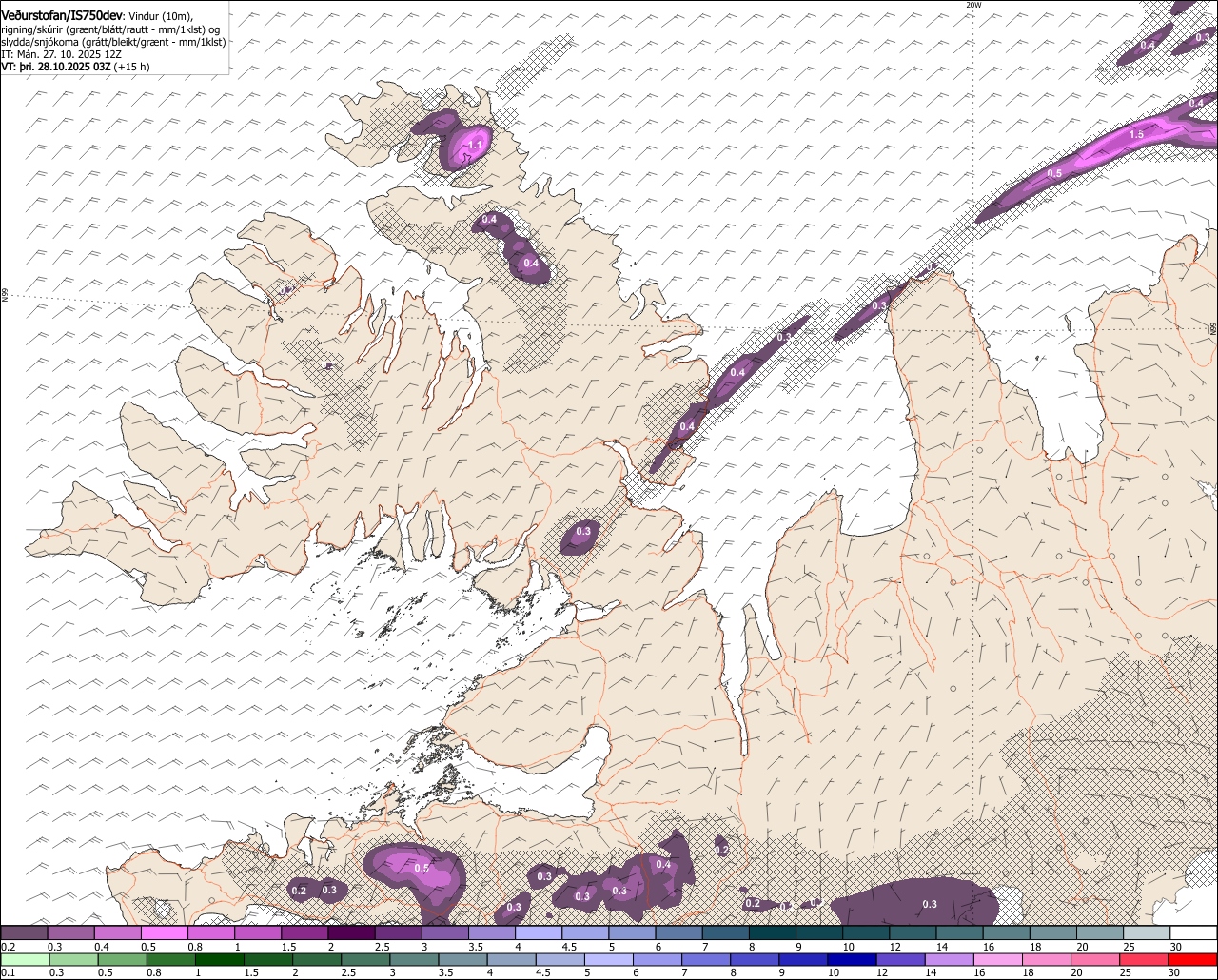The height and width of the screenshot is (980, 1218).
Task: Click the bright magenta 0.5 swatch in snow legend
Action: click(164, 932)
